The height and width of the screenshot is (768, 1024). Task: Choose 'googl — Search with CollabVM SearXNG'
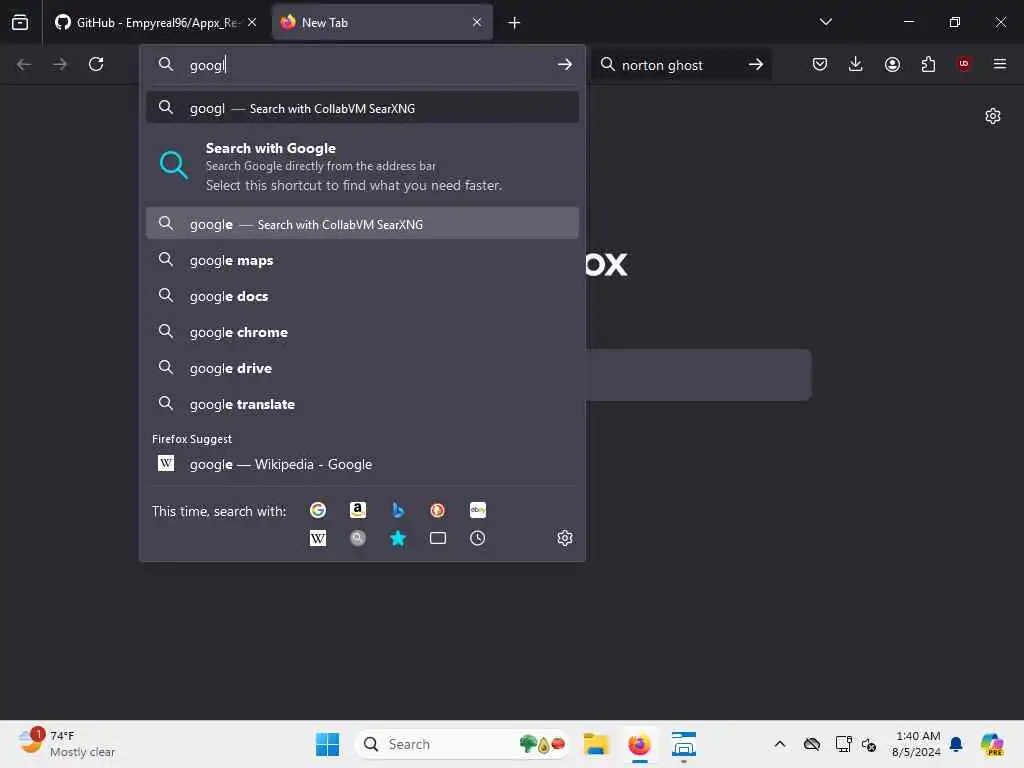point(362,108)
